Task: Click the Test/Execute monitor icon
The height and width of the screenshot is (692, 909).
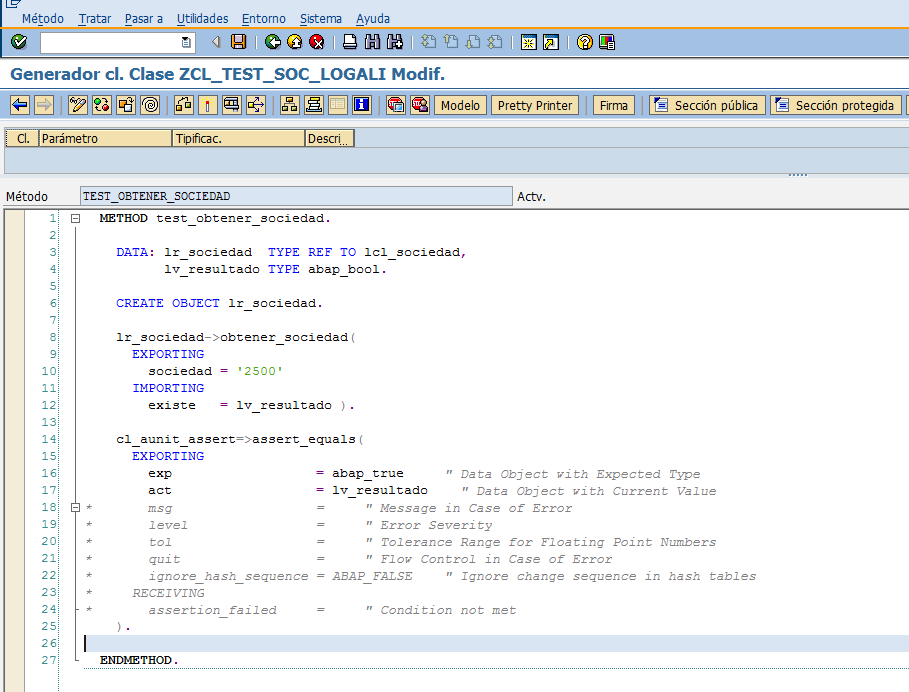Action: (232, 105)
